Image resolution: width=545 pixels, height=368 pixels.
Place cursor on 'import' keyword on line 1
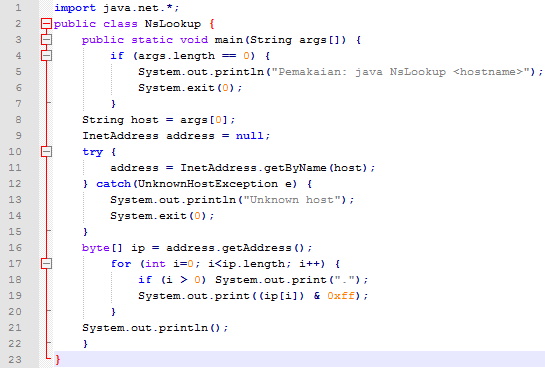75,8
